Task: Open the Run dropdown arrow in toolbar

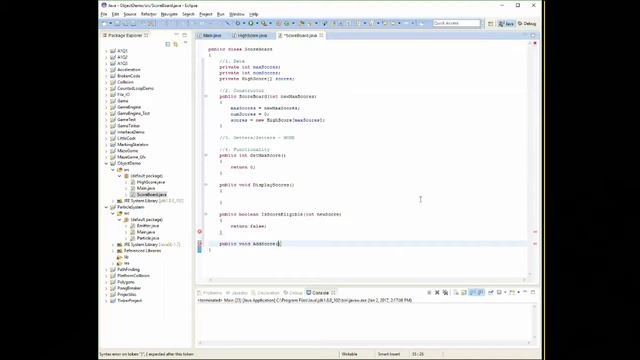Action: tap(257, 24)
